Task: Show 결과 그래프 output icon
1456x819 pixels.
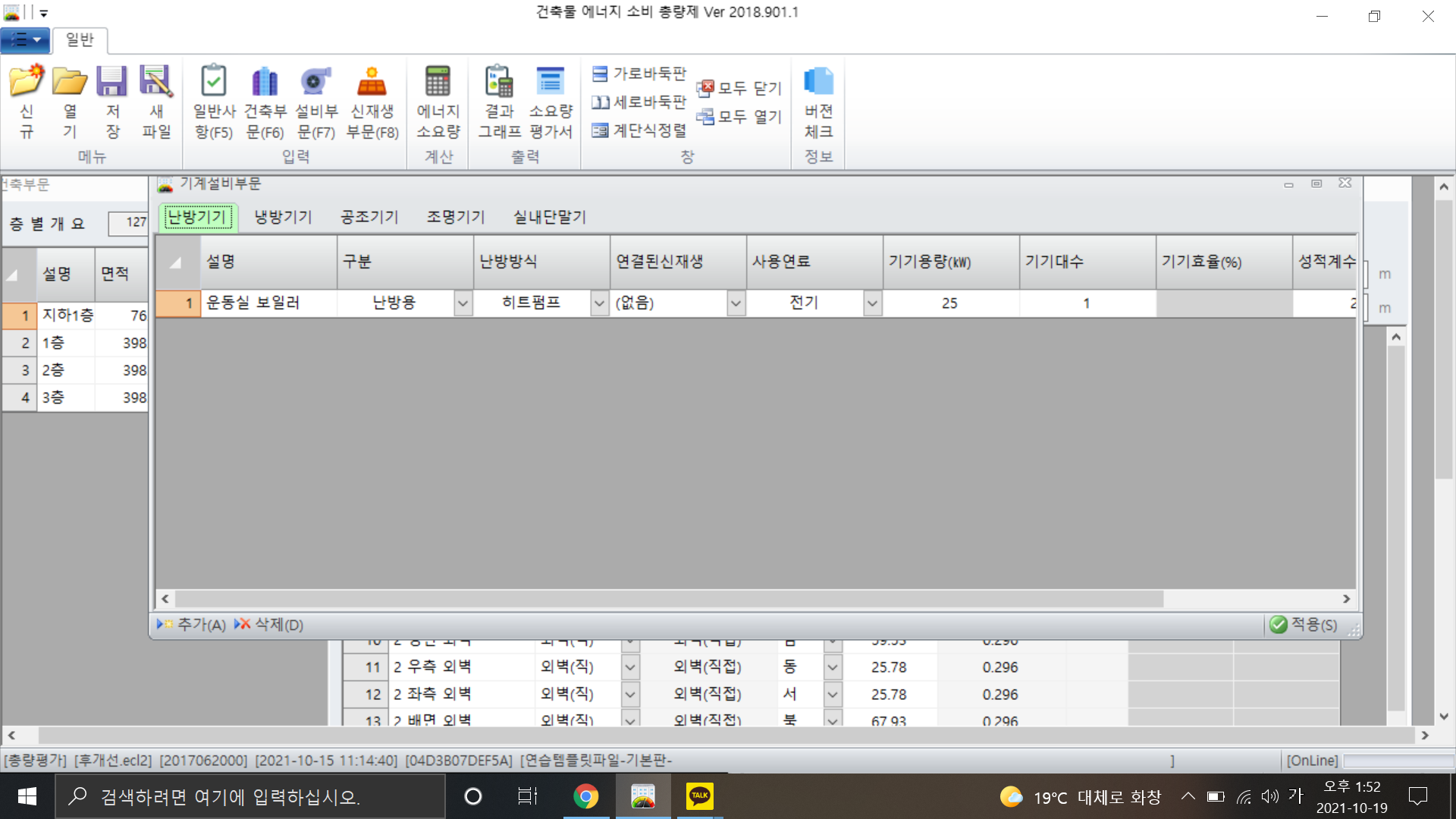Action: [499, 82]
